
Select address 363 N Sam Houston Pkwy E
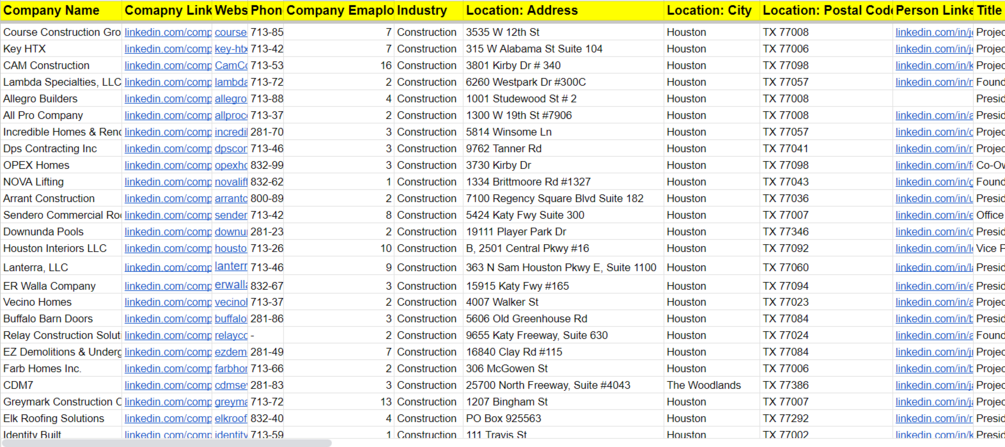(x=563, y=267)
